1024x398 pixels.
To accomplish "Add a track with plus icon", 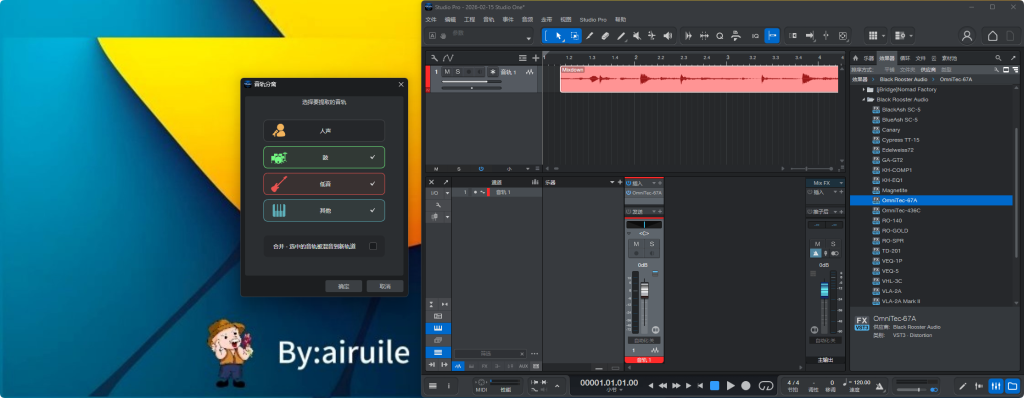I will (536, 58).
